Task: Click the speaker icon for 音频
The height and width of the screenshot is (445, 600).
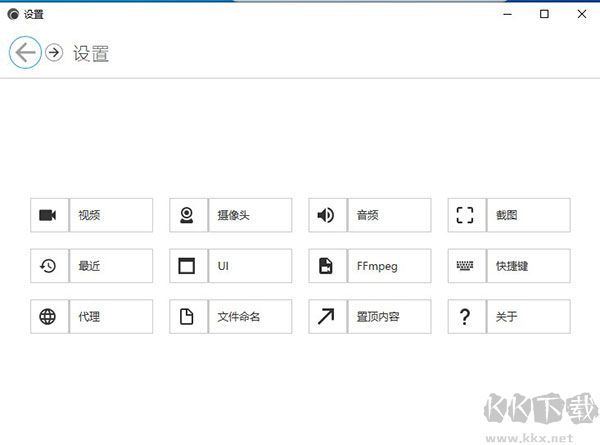Action: [x=326, y=215]
